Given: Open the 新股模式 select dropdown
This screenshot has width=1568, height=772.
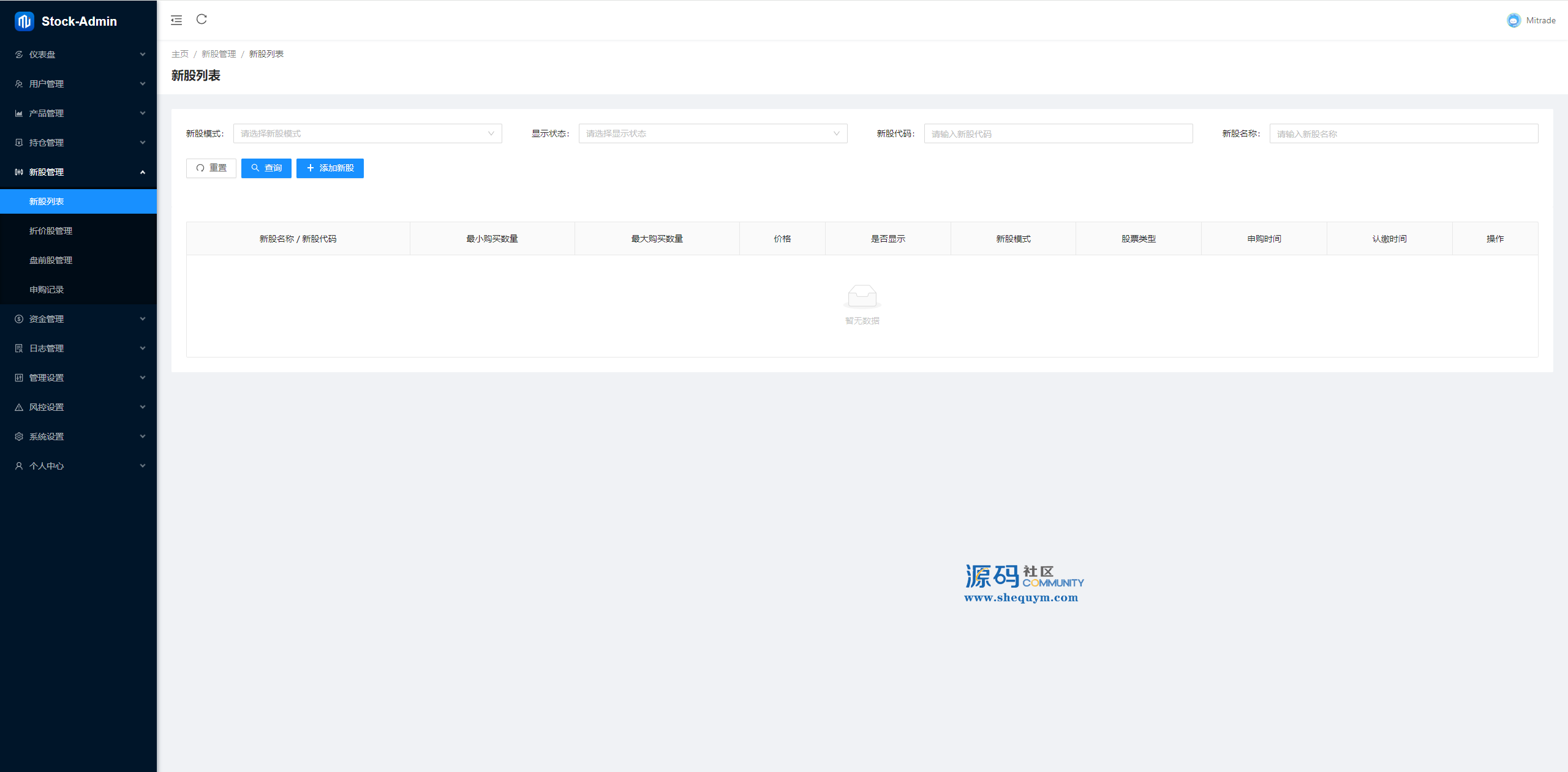Looking at the screenshot, I should [367, 133].
